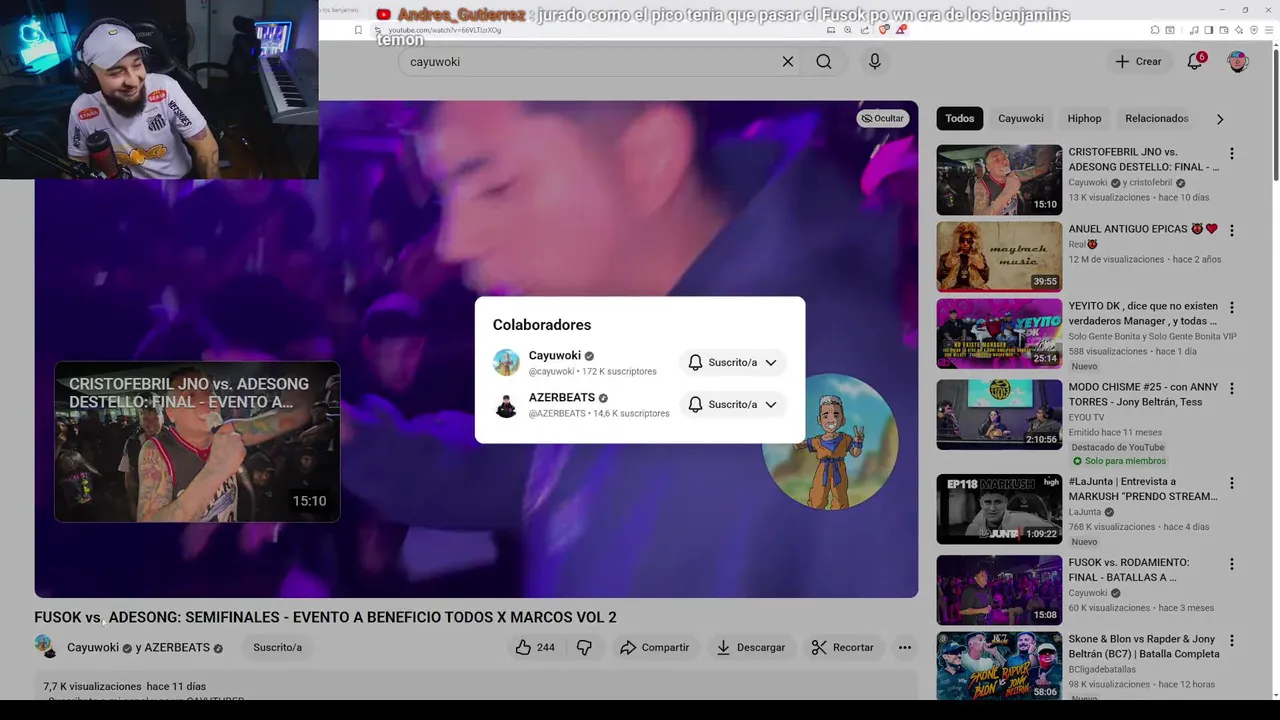Image resolution: width=1280 pixels, height=720 pixels.
Task: Open AZERBEATS channel avatar in Colaboradores
Action: (506, 404)
